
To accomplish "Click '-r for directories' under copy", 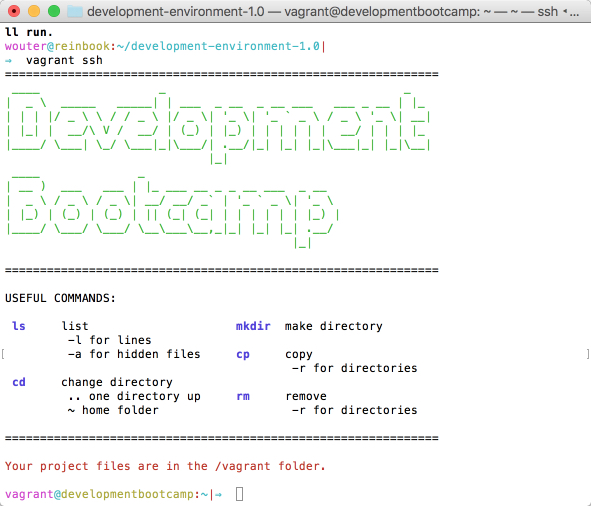I will tap(354, 368).
